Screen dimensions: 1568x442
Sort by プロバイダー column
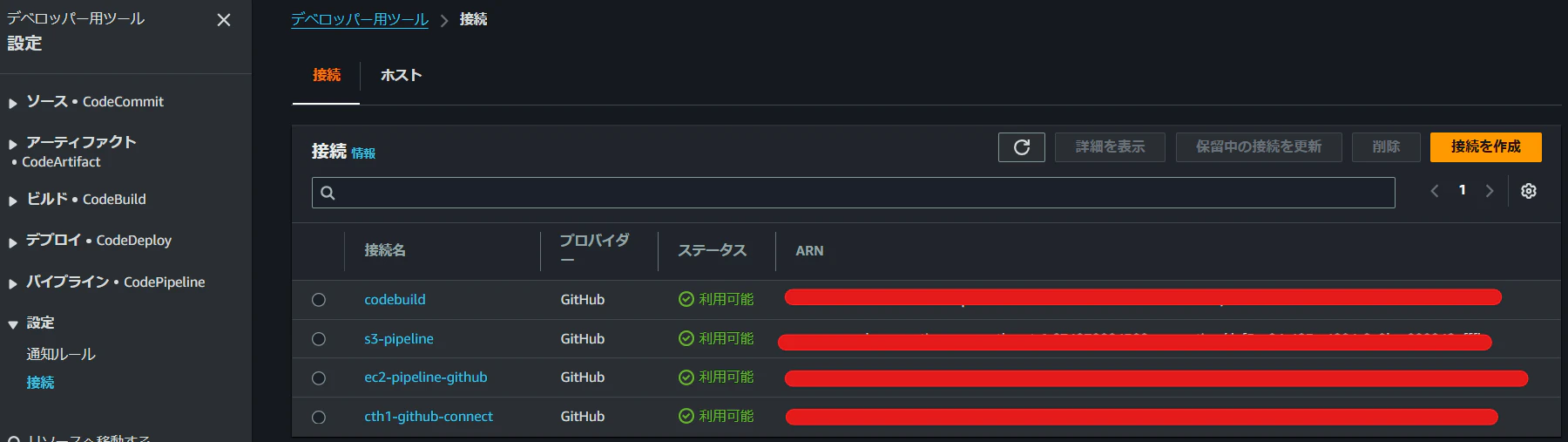[x=594, y=249]
